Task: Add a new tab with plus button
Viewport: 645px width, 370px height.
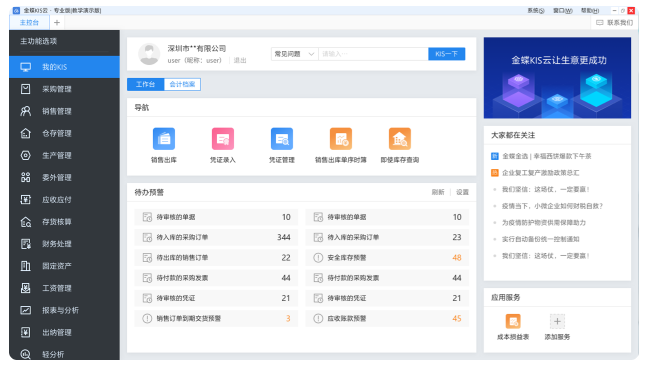Action: [57, 23]
